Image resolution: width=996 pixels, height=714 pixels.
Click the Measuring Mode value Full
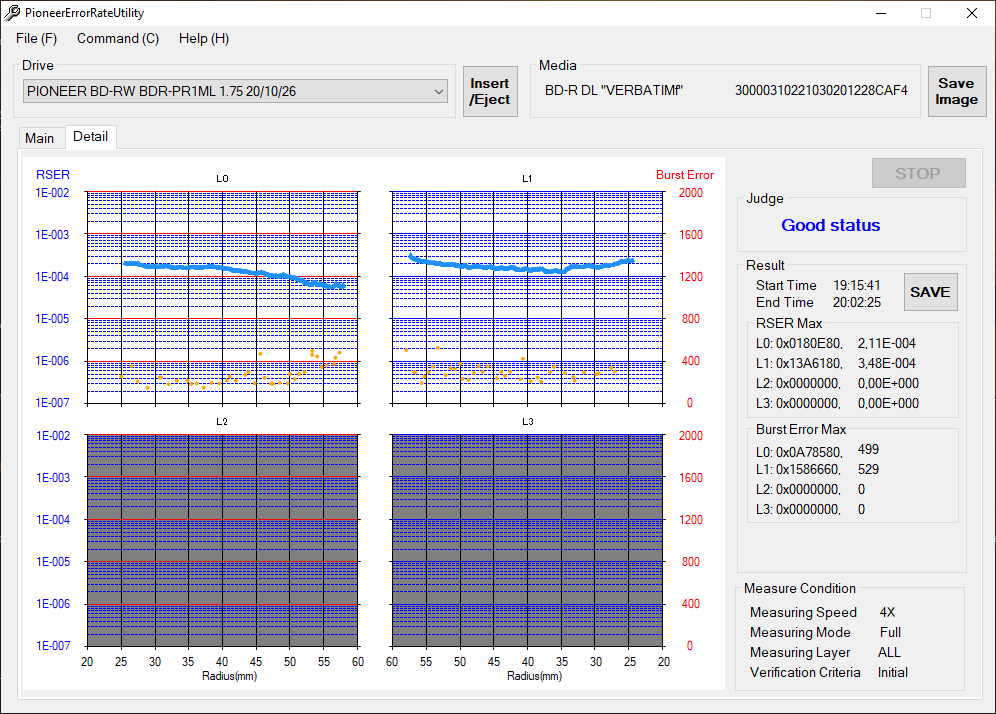click(891, 633)
